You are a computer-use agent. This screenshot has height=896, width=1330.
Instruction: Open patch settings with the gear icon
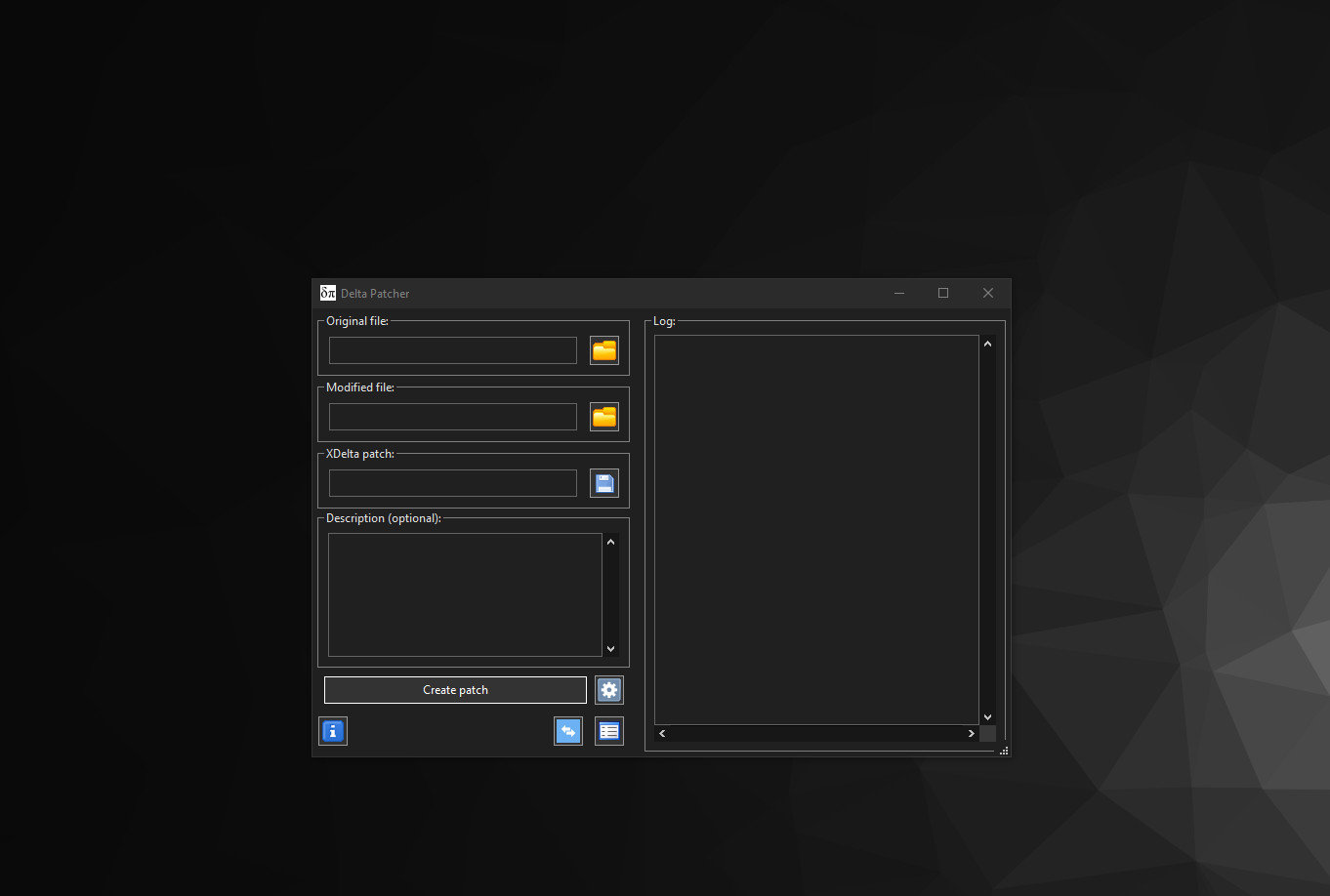[608, 689]
